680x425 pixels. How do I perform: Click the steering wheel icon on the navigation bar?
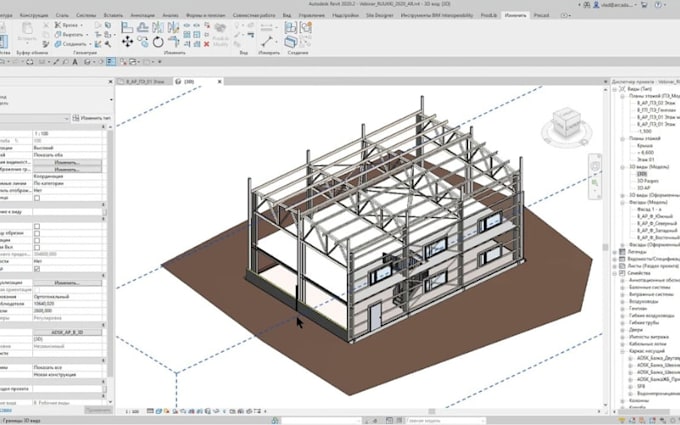click(595, 165)
